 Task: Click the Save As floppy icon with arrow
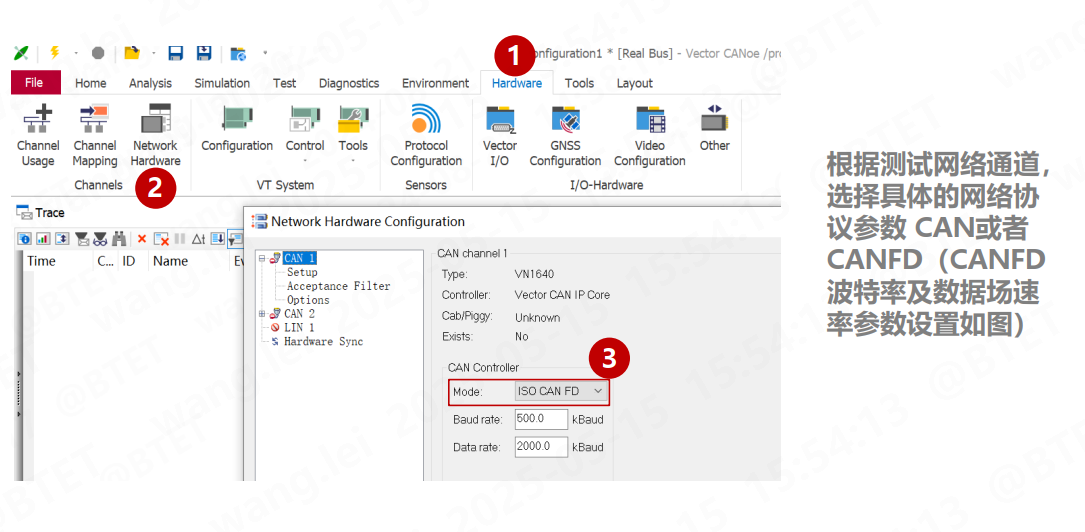[203, 53]
